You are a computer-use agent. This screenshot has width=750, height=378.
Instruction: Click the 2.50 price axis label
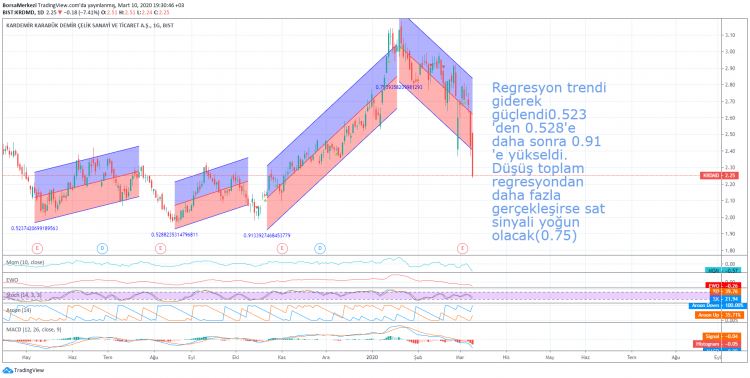[730, 134]
